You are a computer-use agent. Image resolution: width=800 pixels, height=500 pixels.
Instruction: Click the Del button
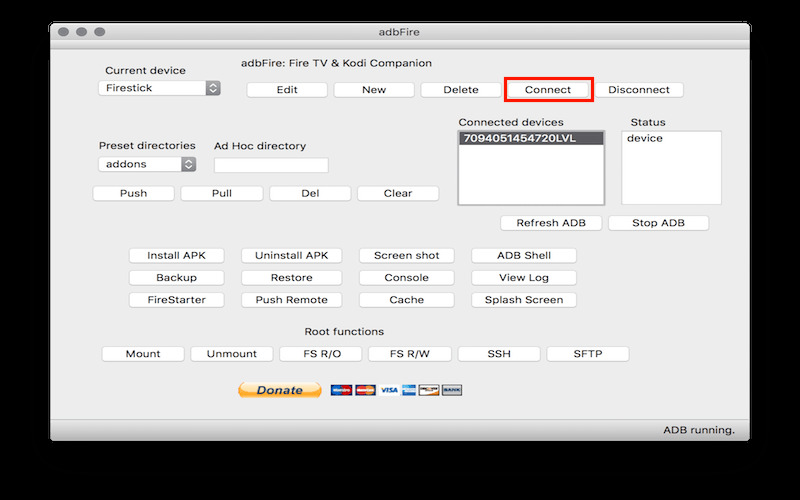click(310, 193)
